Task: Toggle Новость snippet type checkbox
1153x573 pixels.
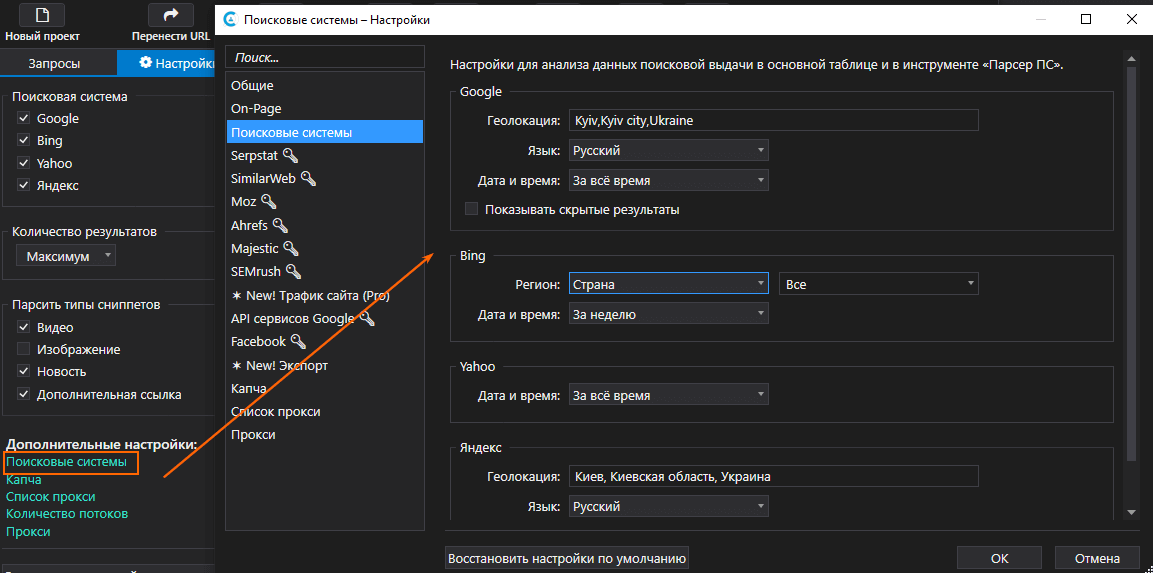Action: 24,371
